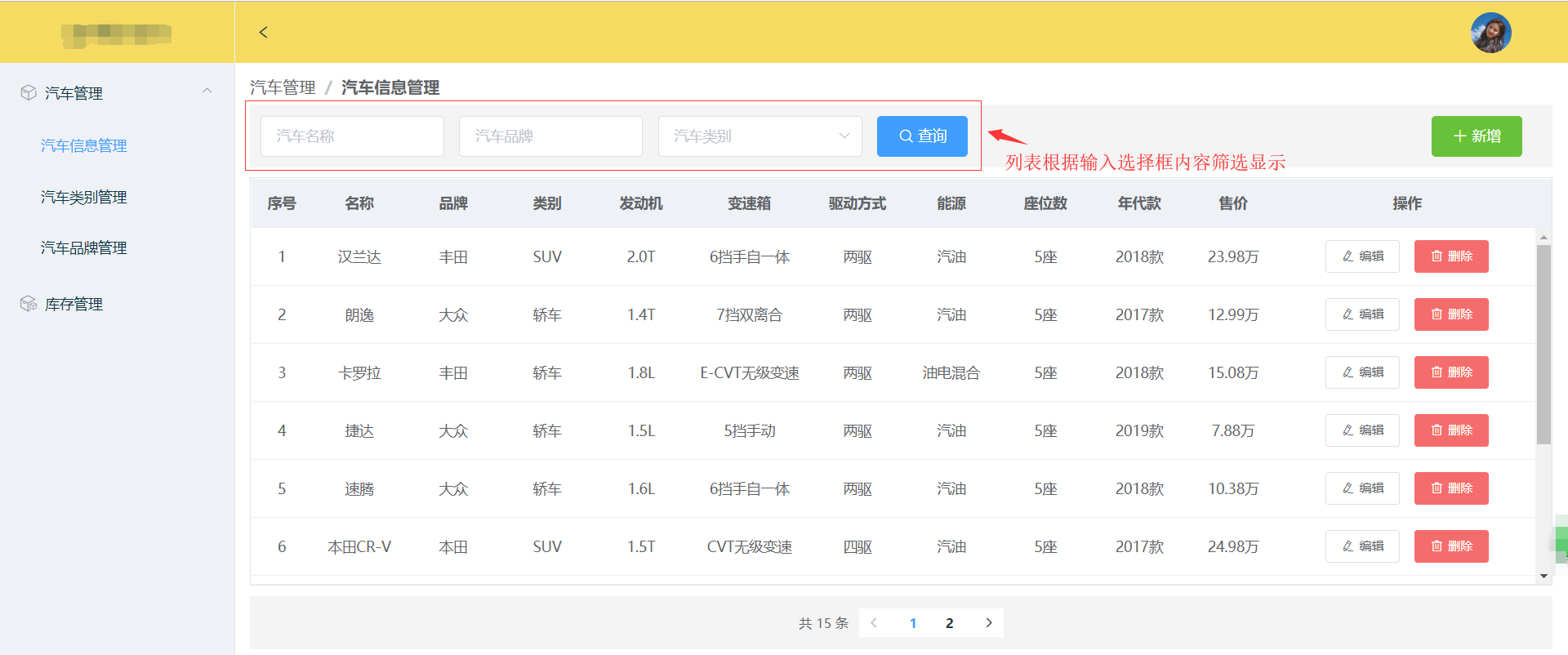Go to pagination page 2

pyautogui.click(x=949, y=623)
